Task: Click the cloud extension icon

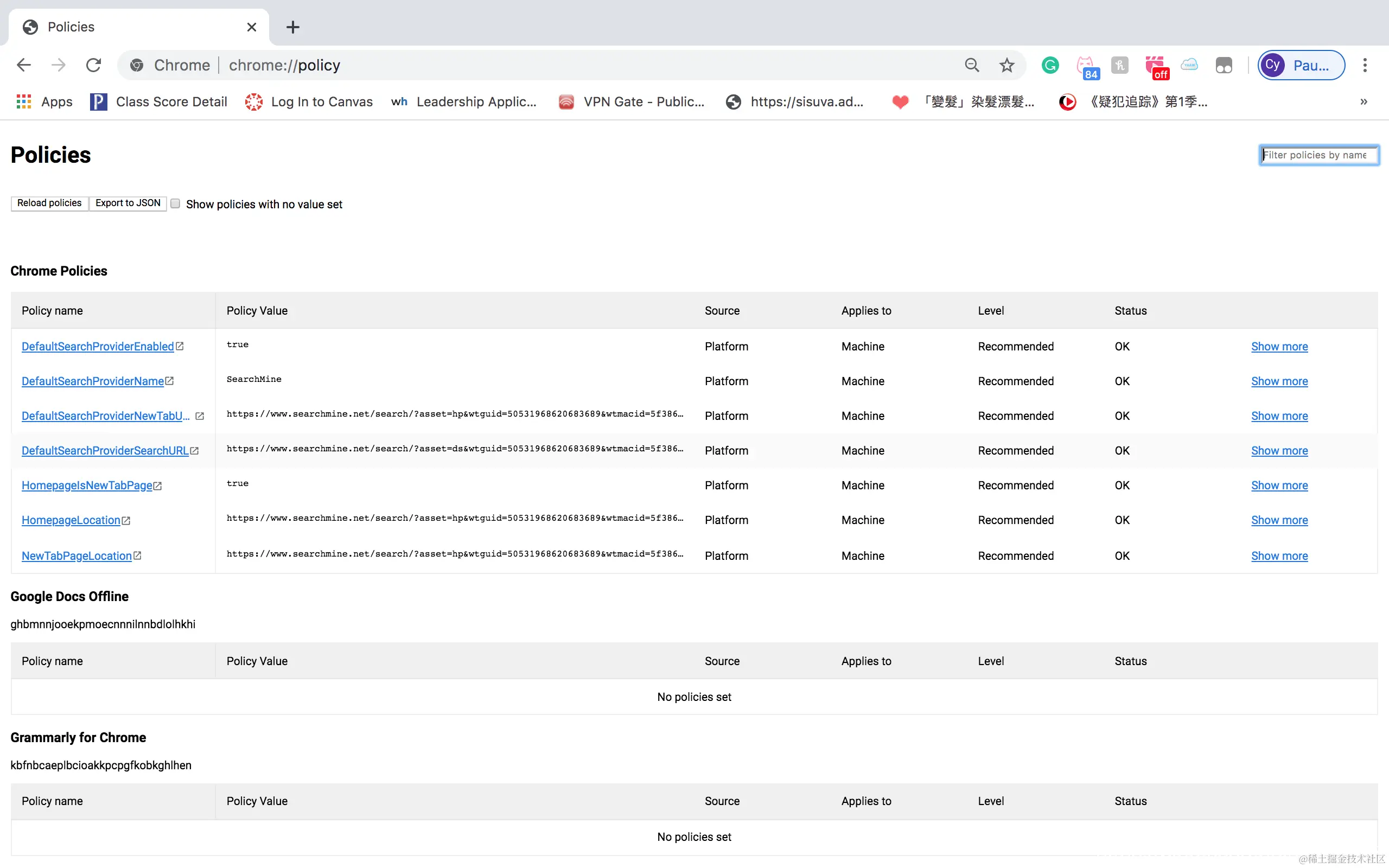Action: pyautogui.click(x=1189, y=65)
